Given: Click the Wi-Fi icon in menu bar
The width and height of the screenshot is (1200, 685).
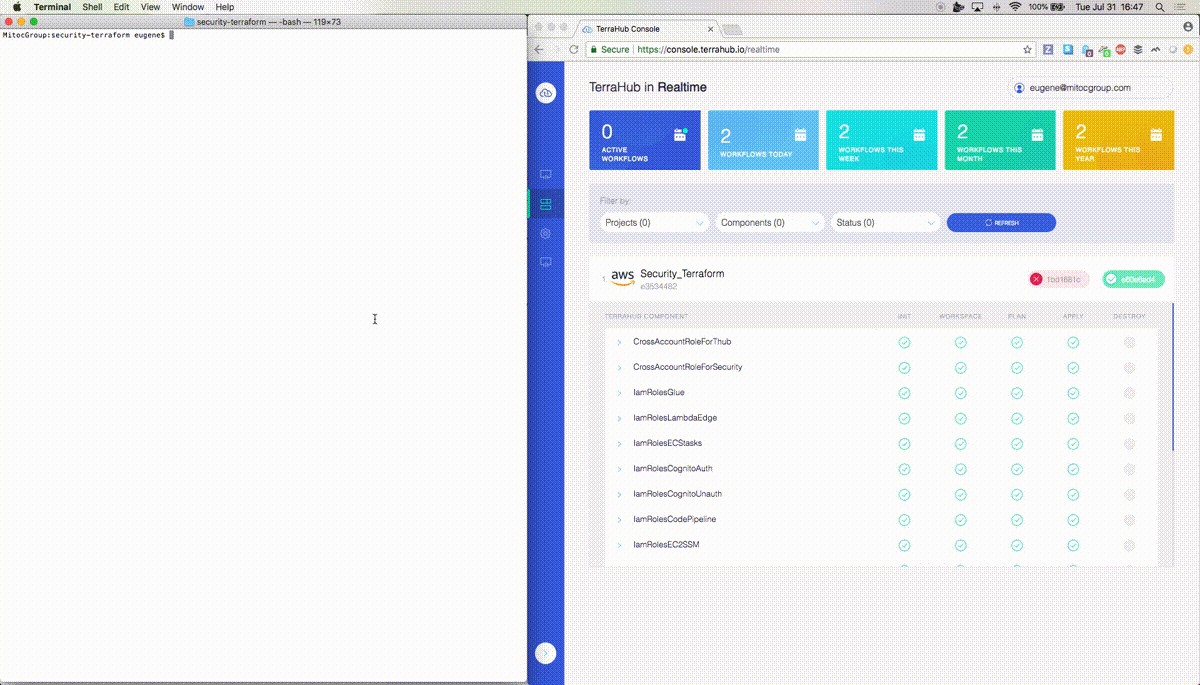Looking at the screenshot, I should [1015, 7].
